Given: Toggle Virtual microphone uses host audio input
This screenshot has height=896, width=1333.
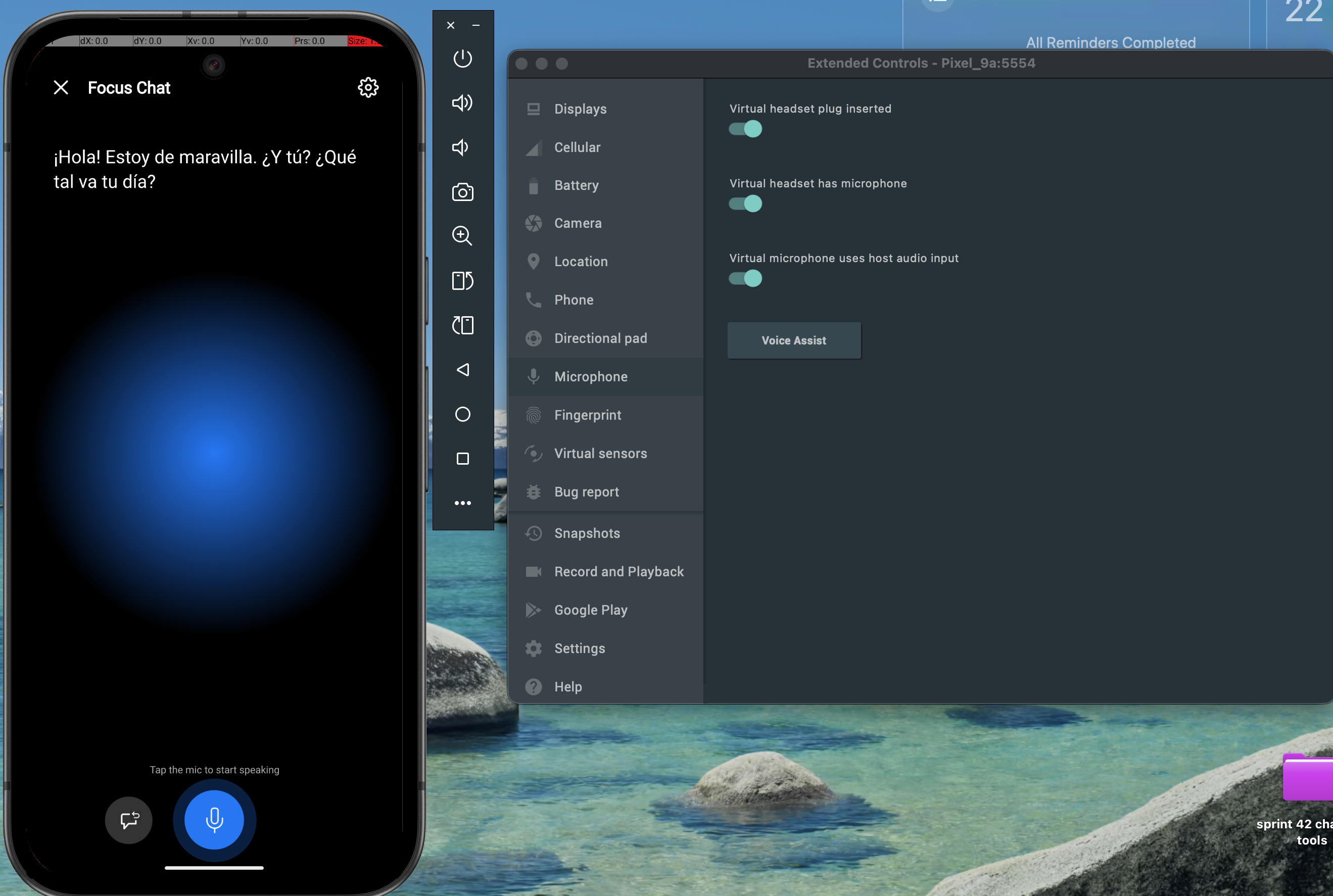Looking at the screenshot, I should 745,278.
